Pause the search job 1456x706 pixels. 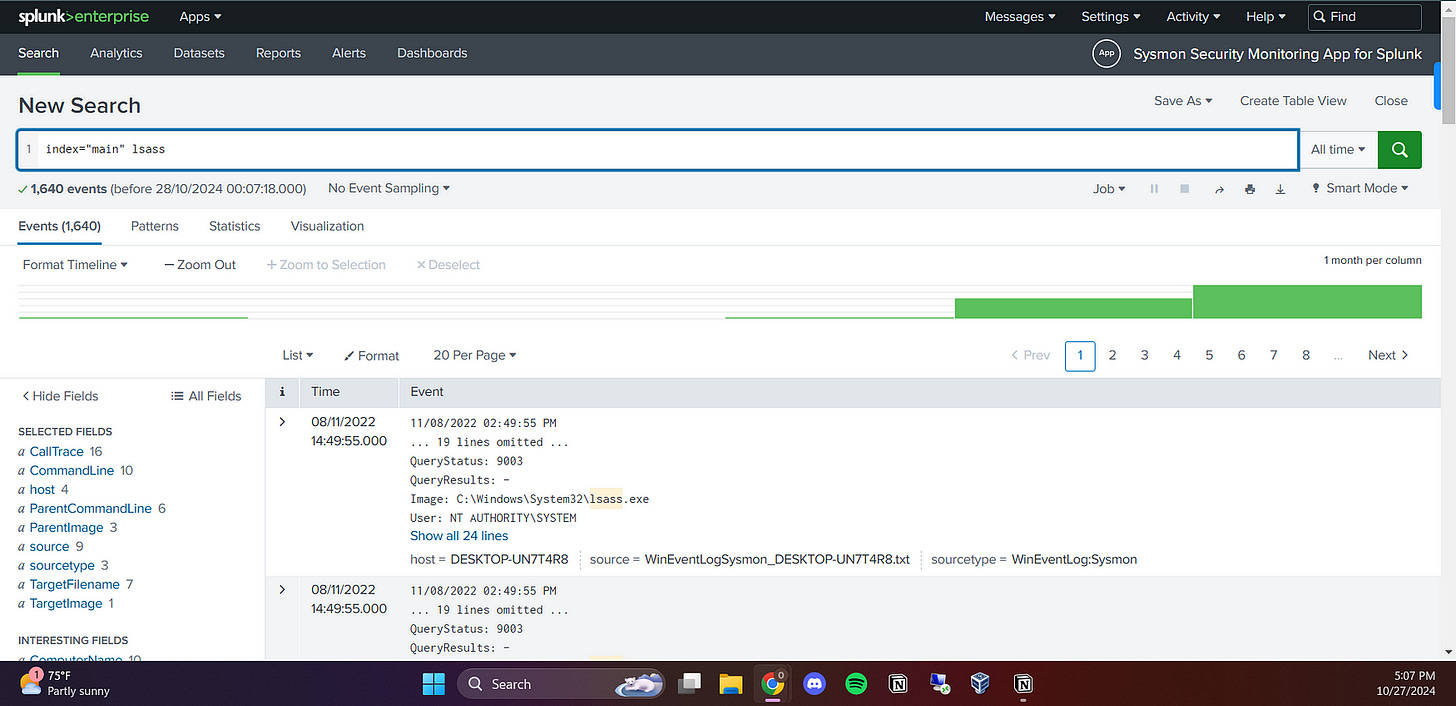1154,189
